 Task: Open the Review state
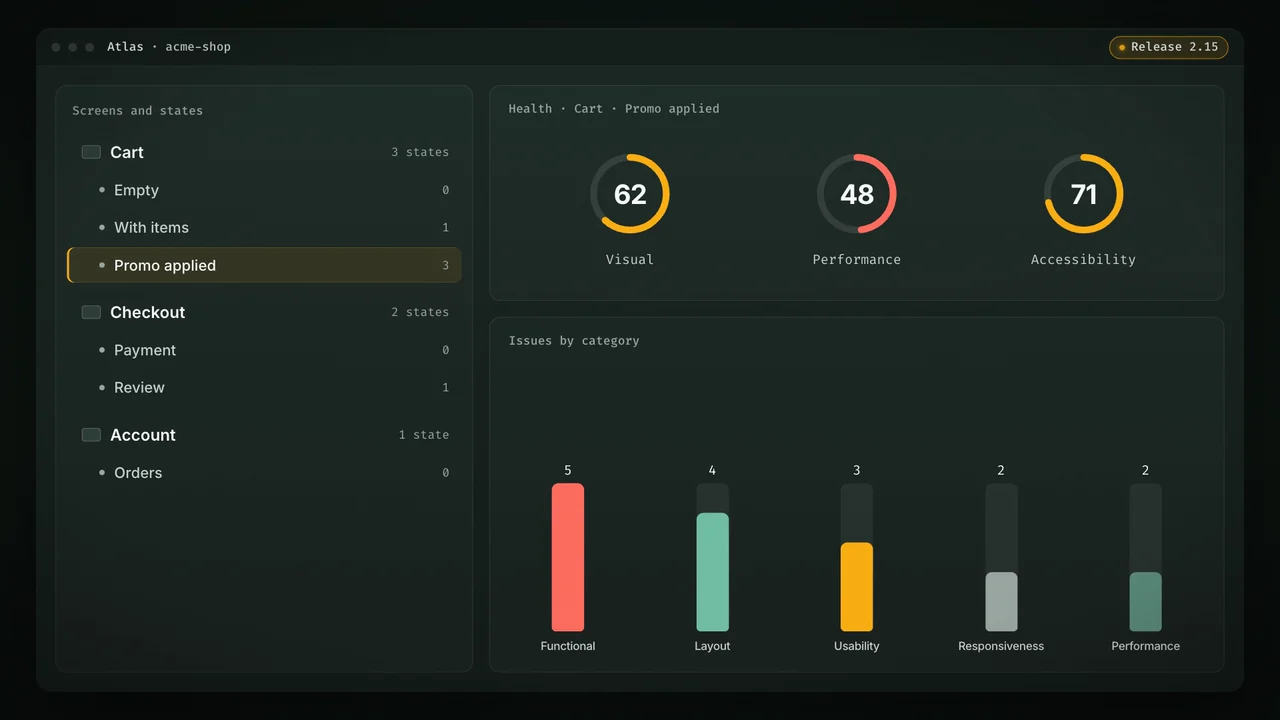[264, 387]
